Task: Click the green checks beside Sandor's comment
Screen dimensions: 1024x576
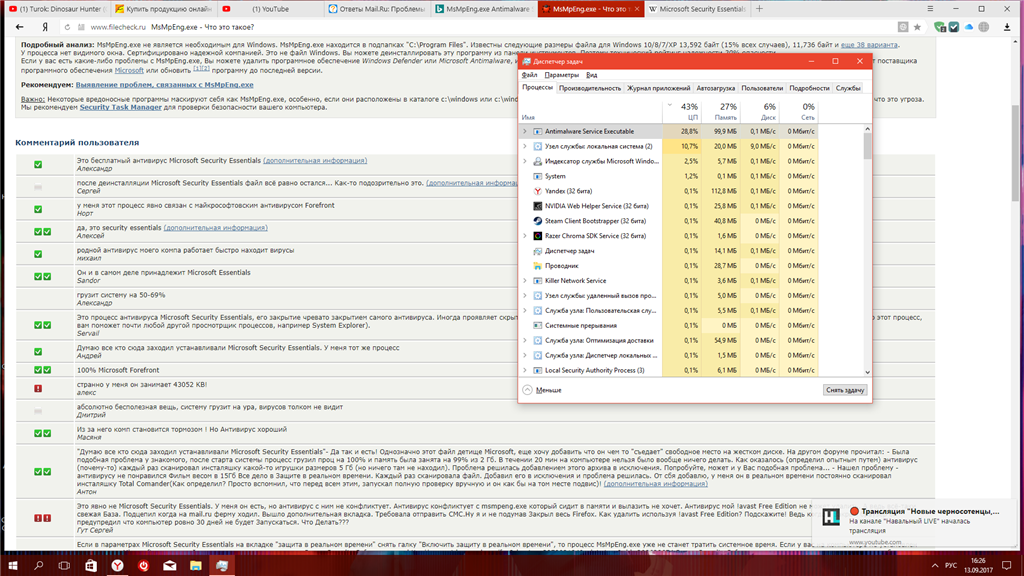Action: pyautogui.click(x=42, y=277)
